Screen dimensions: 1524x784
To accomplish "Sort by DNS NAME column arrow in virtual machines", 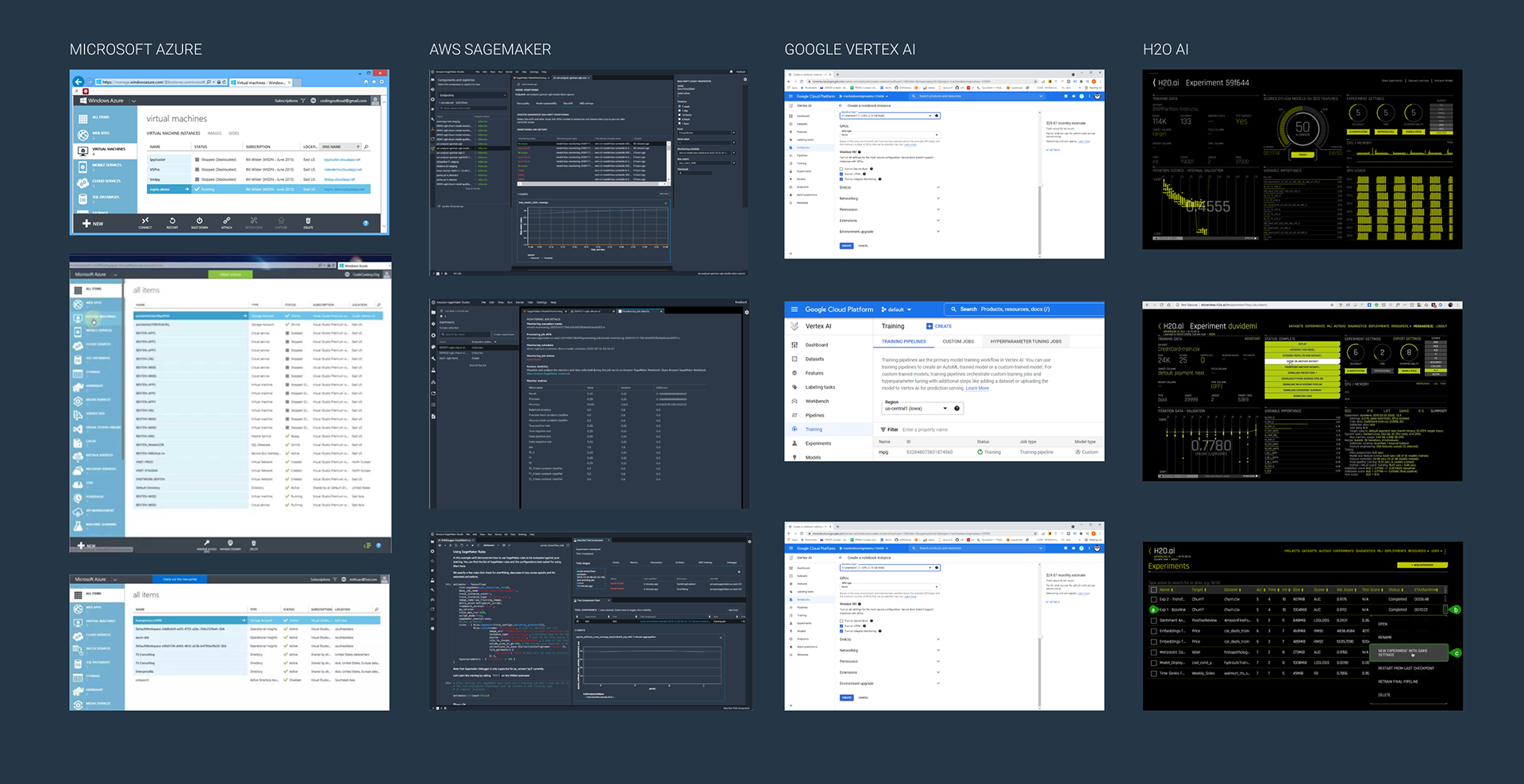I will [358, 147].
